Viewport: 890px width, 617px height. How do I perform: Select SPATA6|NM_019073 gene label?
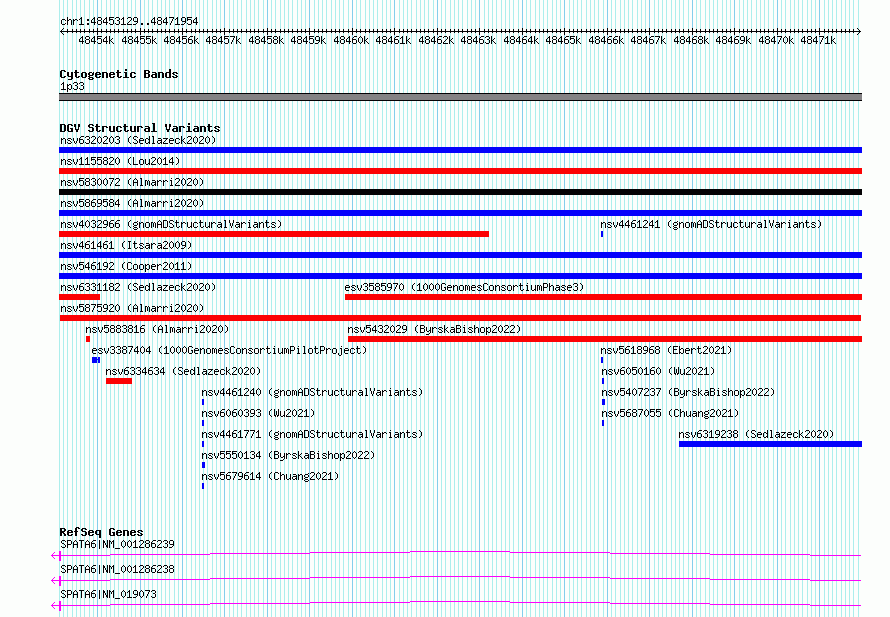coord(108,594)
